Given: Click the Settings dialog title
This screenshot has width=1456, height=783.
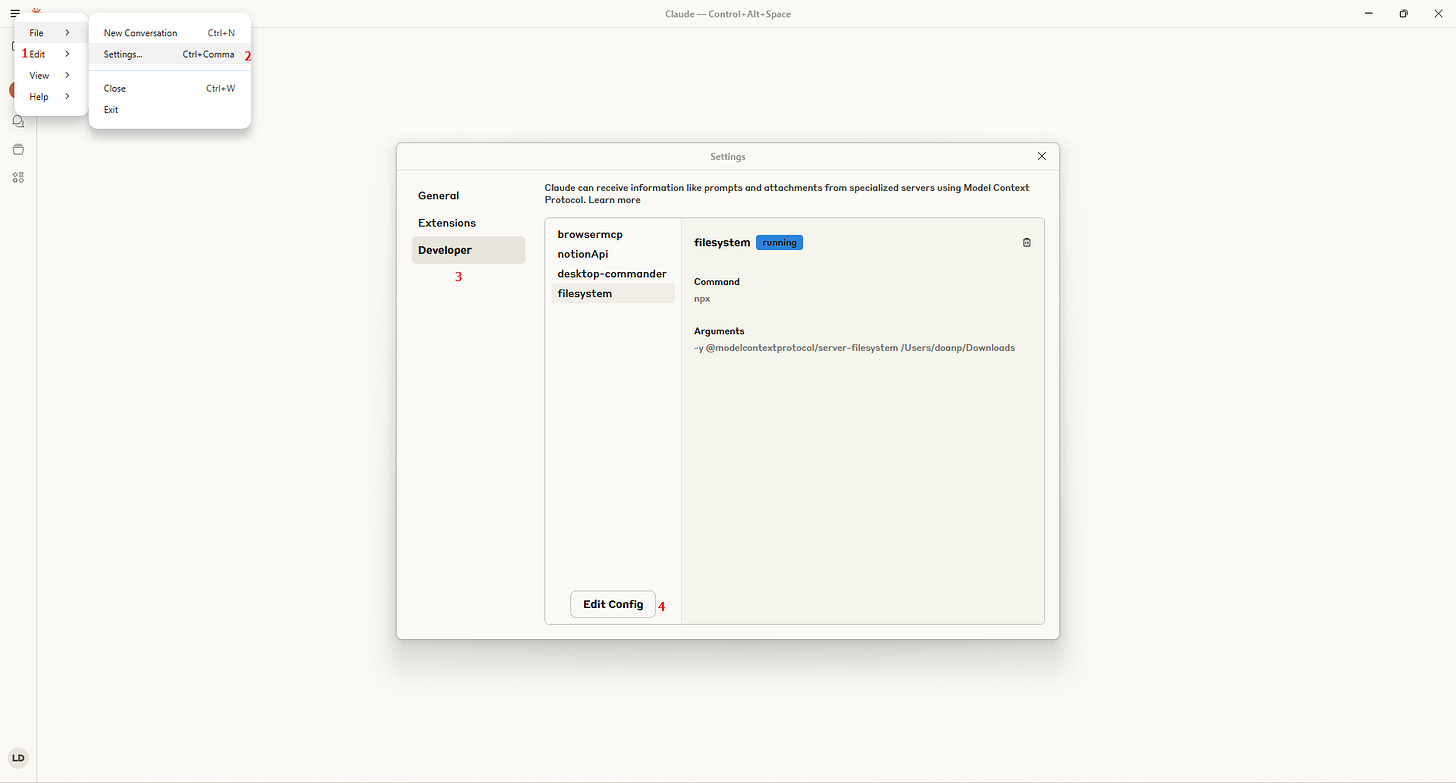Looking at the screenshot, I should pyautogui.click(x=728, y=156).
